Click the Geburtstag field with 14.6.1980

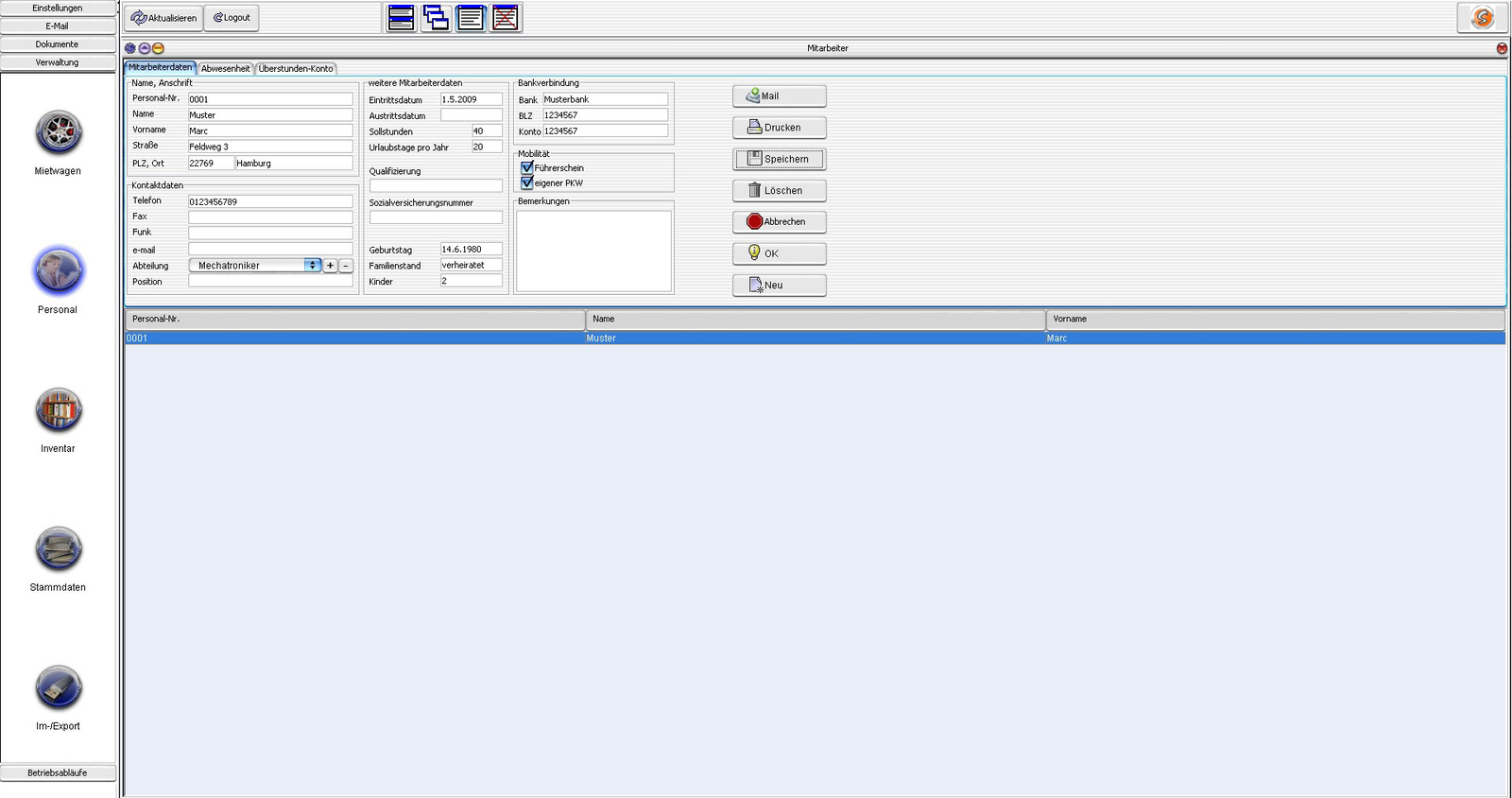(x=472, y=250)
